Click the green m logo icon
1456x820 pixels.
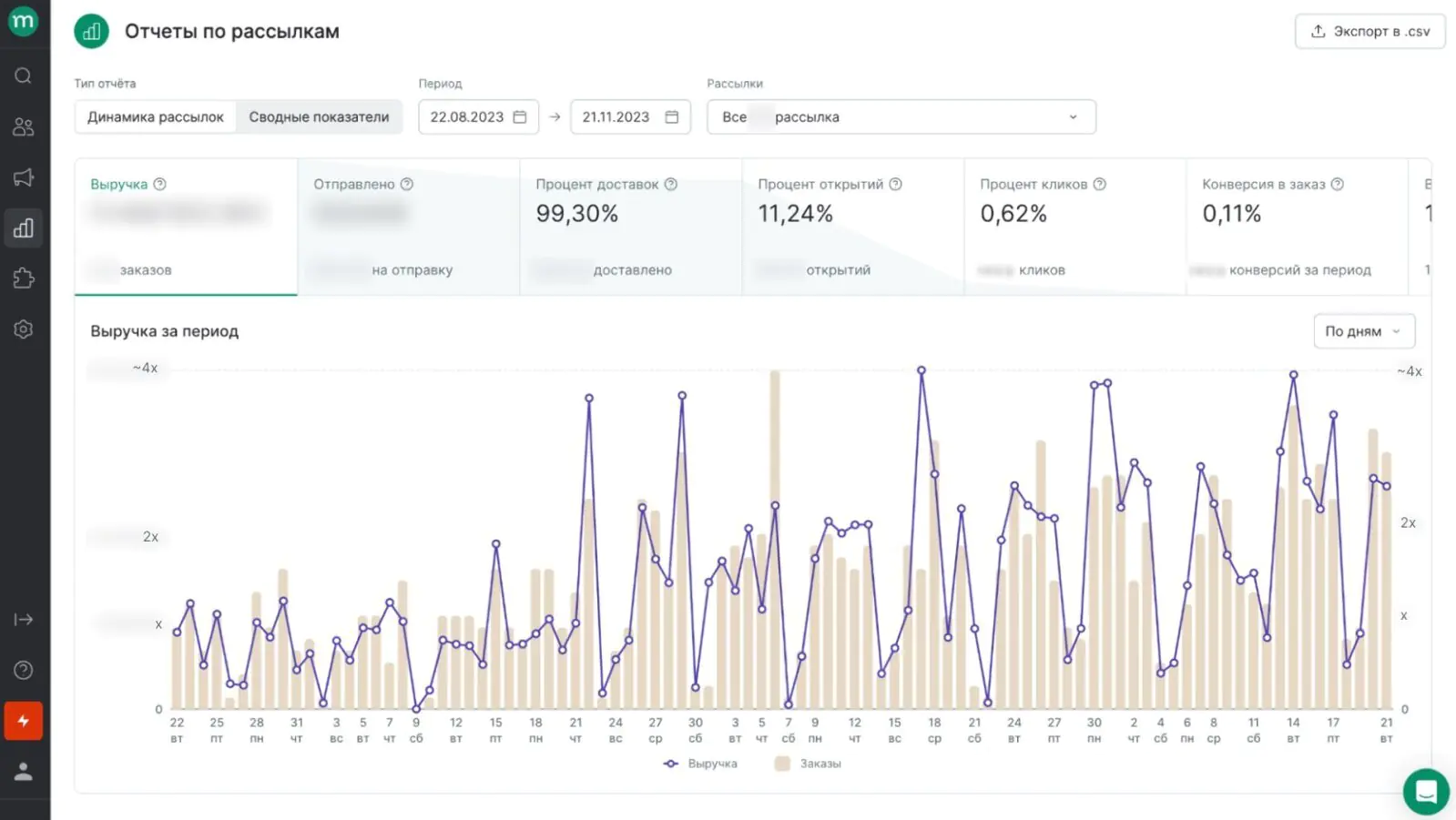(23, 20)
